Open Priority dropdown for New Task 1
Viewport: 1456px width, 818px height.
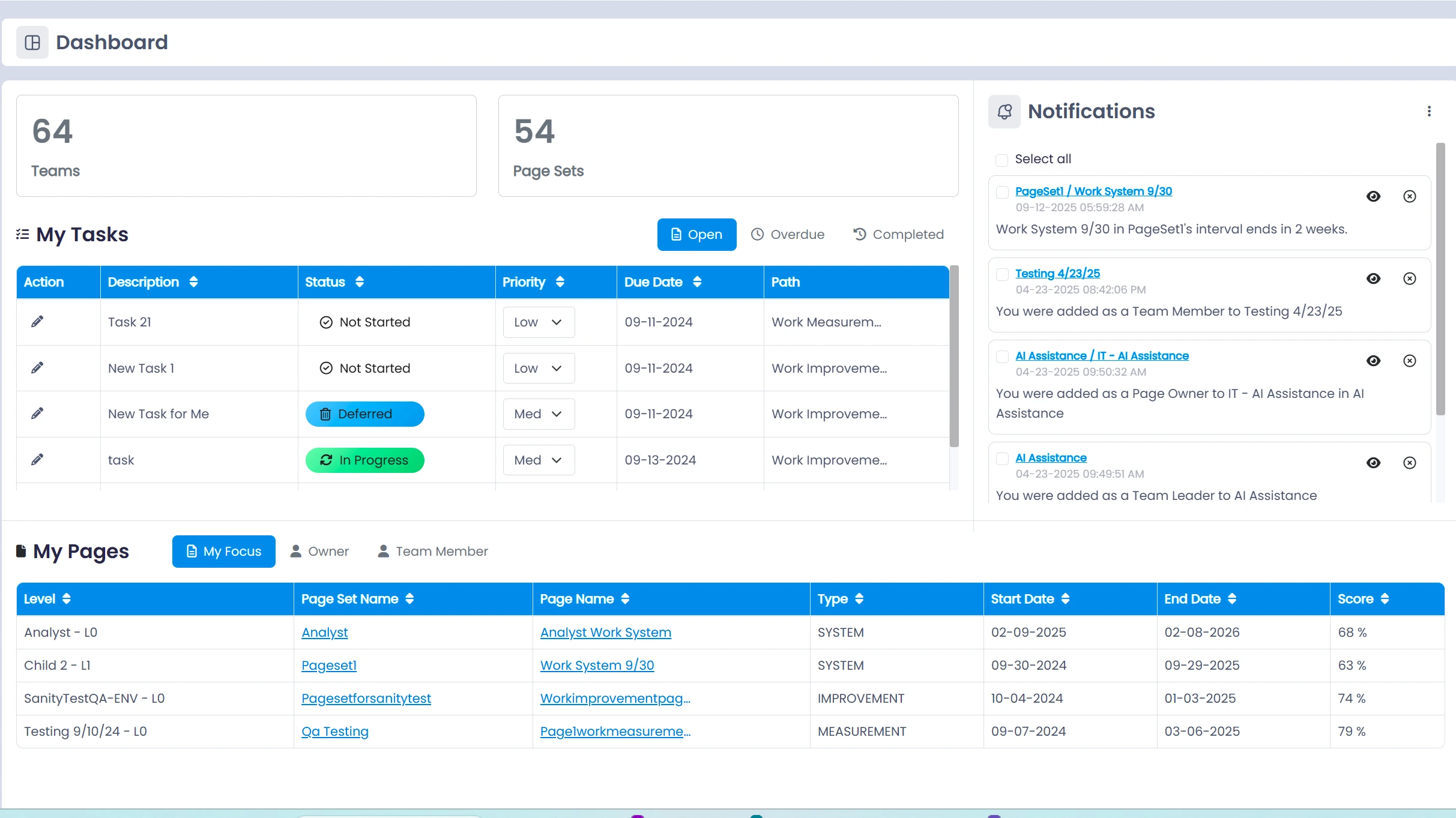point(539,368)
